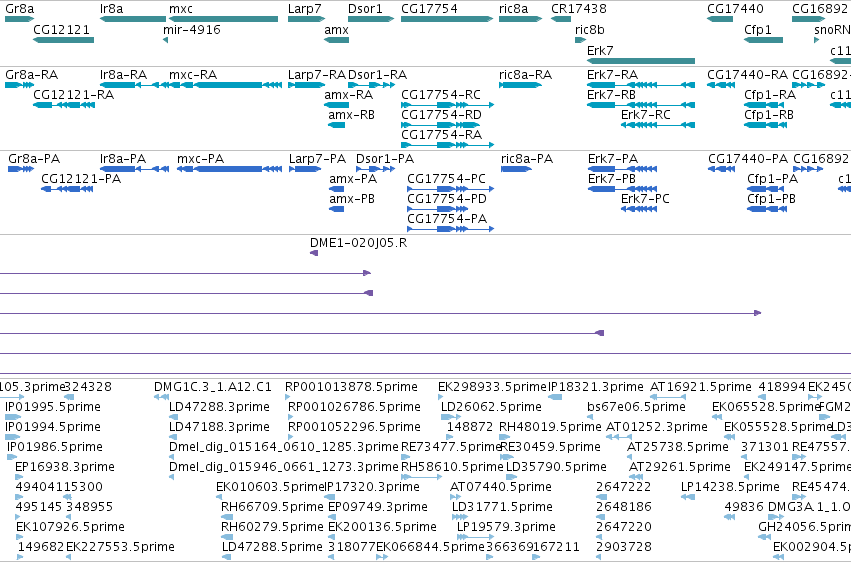Select the mxc-PA protein glyph
Screen dimensions: 851x562
coord(229,169)
